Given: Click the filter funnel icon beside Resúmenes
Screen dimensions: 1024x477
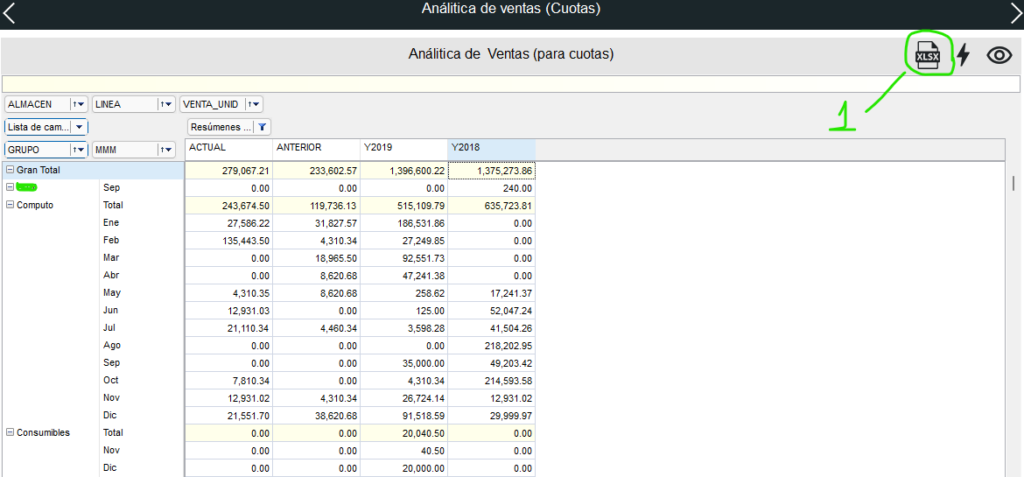Looking at the screenshot, I should tap(262, 127).
